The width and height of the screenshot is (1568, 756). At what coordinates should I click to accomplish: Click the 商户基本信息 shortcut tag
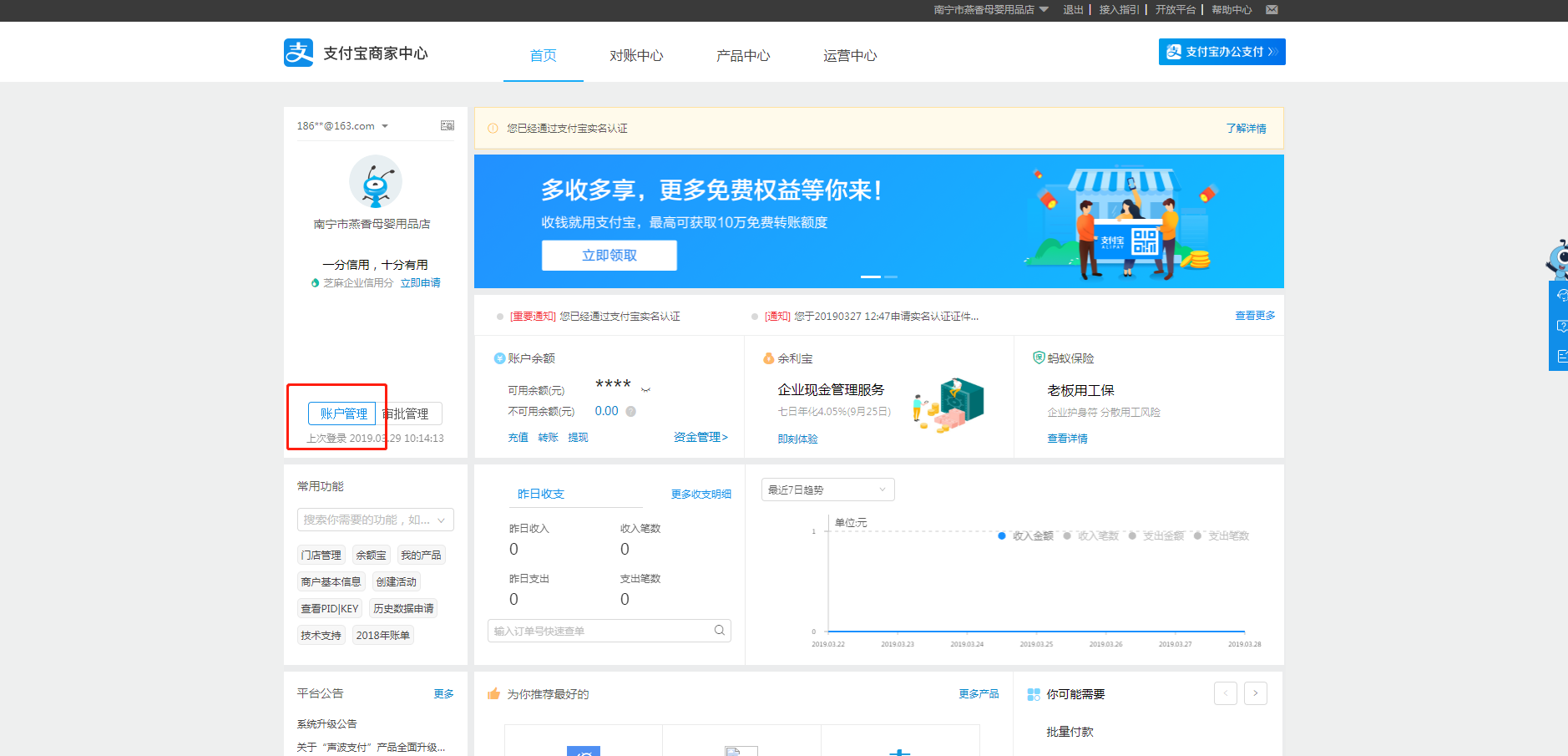point(331,581)
